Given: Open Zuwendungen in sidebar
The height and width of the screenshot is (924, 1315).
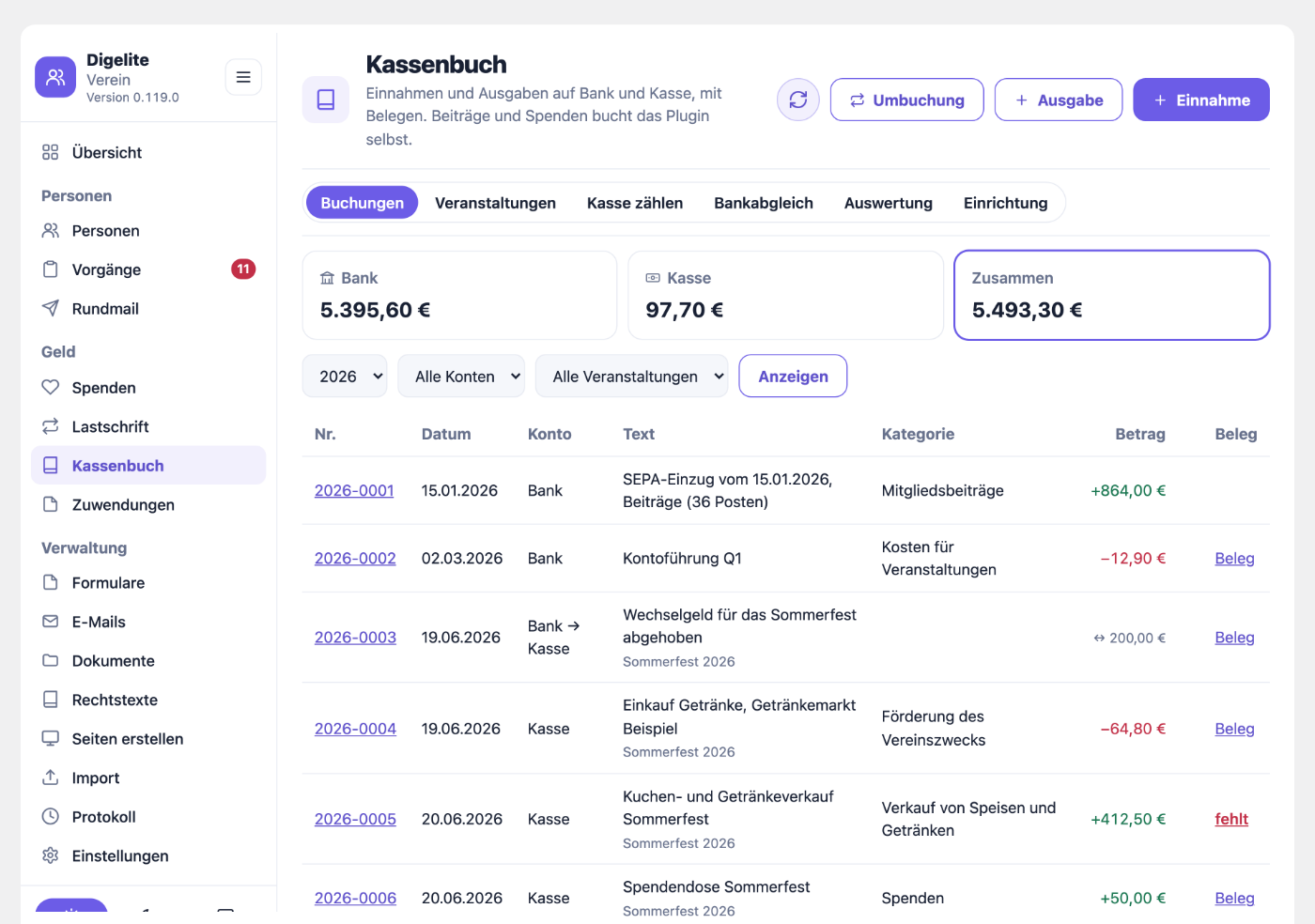Looking at the screenshot, I should (x=148, y=505).
